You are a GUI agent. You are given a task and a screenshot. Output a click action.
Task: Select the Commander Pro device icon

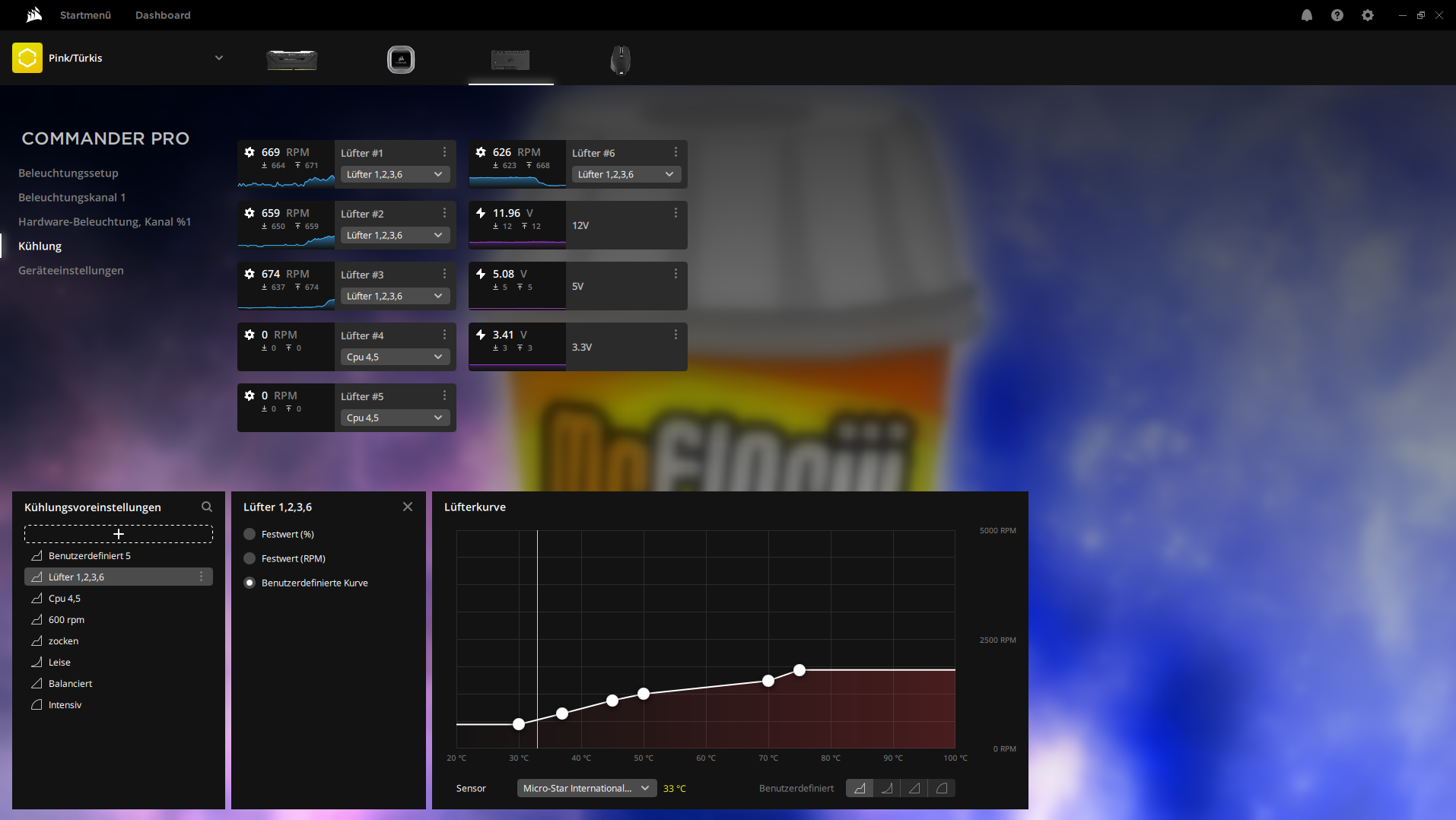(x=510, y=59)
